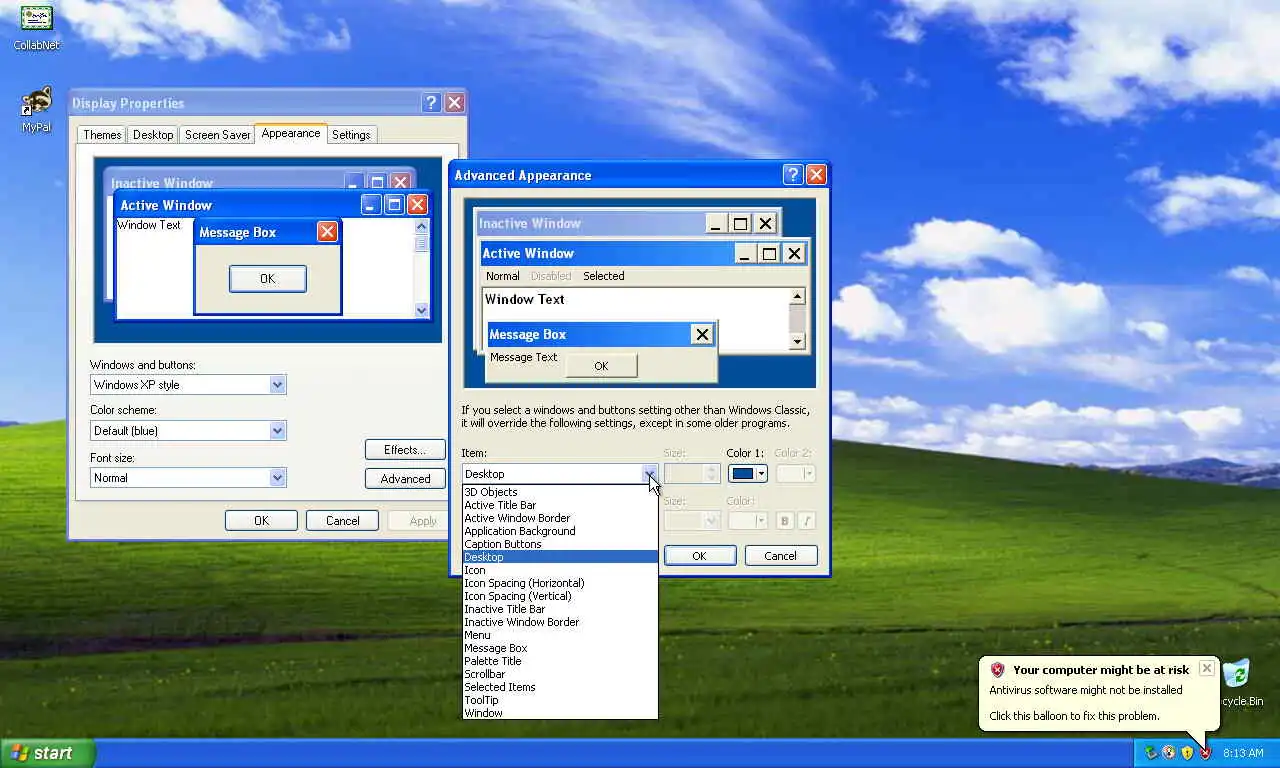Pick Menu from the item list
Image resolution: width=1280 pixels, height=768 pixels.
coord(560,635)
